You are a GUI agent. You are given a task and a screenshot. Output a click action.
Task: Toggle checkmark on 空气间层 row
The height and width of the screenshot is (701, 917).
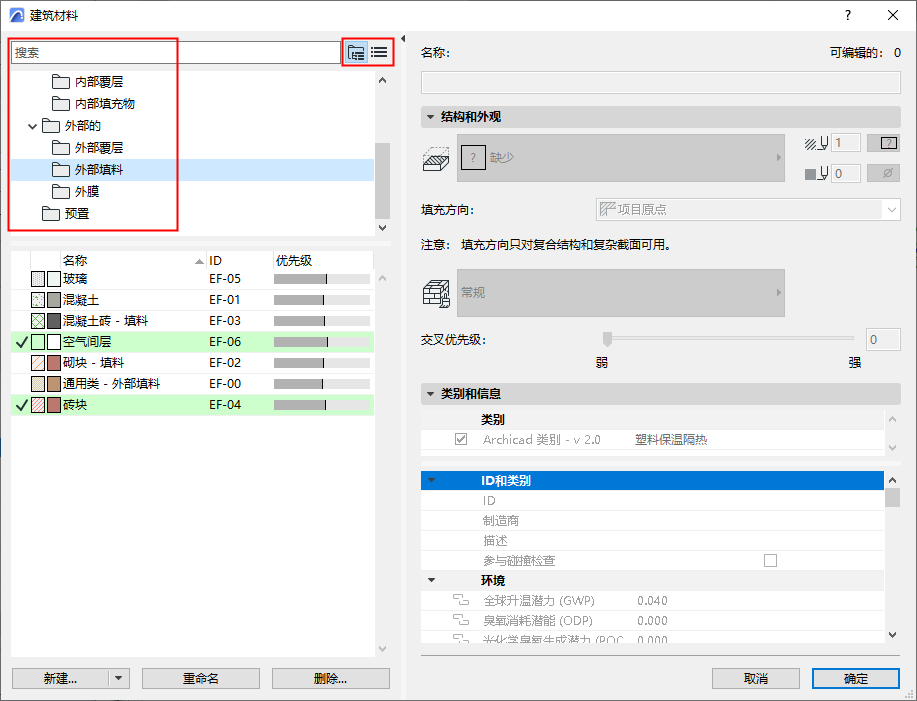click(22, 342)
